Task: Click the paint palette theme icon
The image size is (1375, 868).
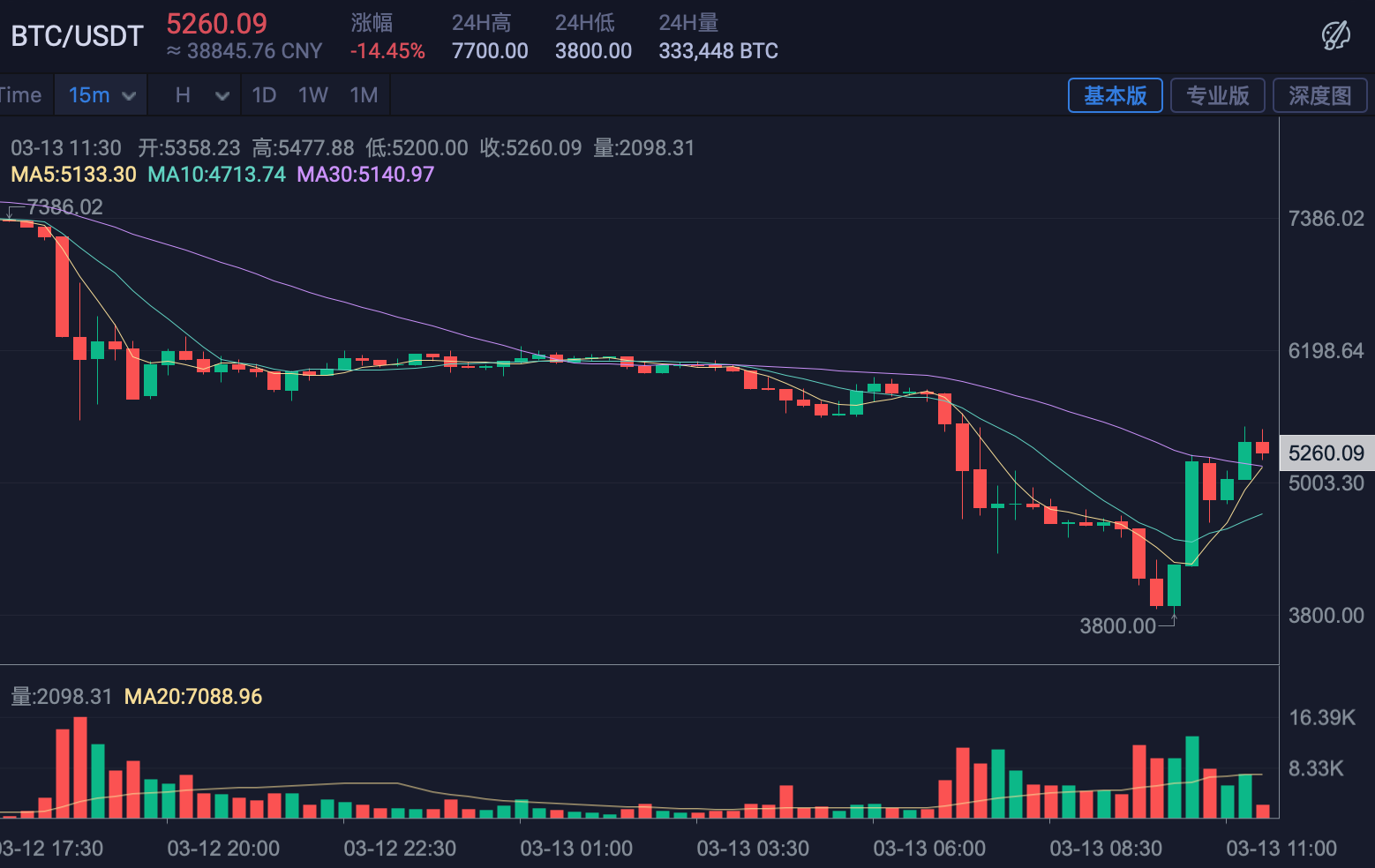Action: pyautogui.click(x=1335, y=36)
